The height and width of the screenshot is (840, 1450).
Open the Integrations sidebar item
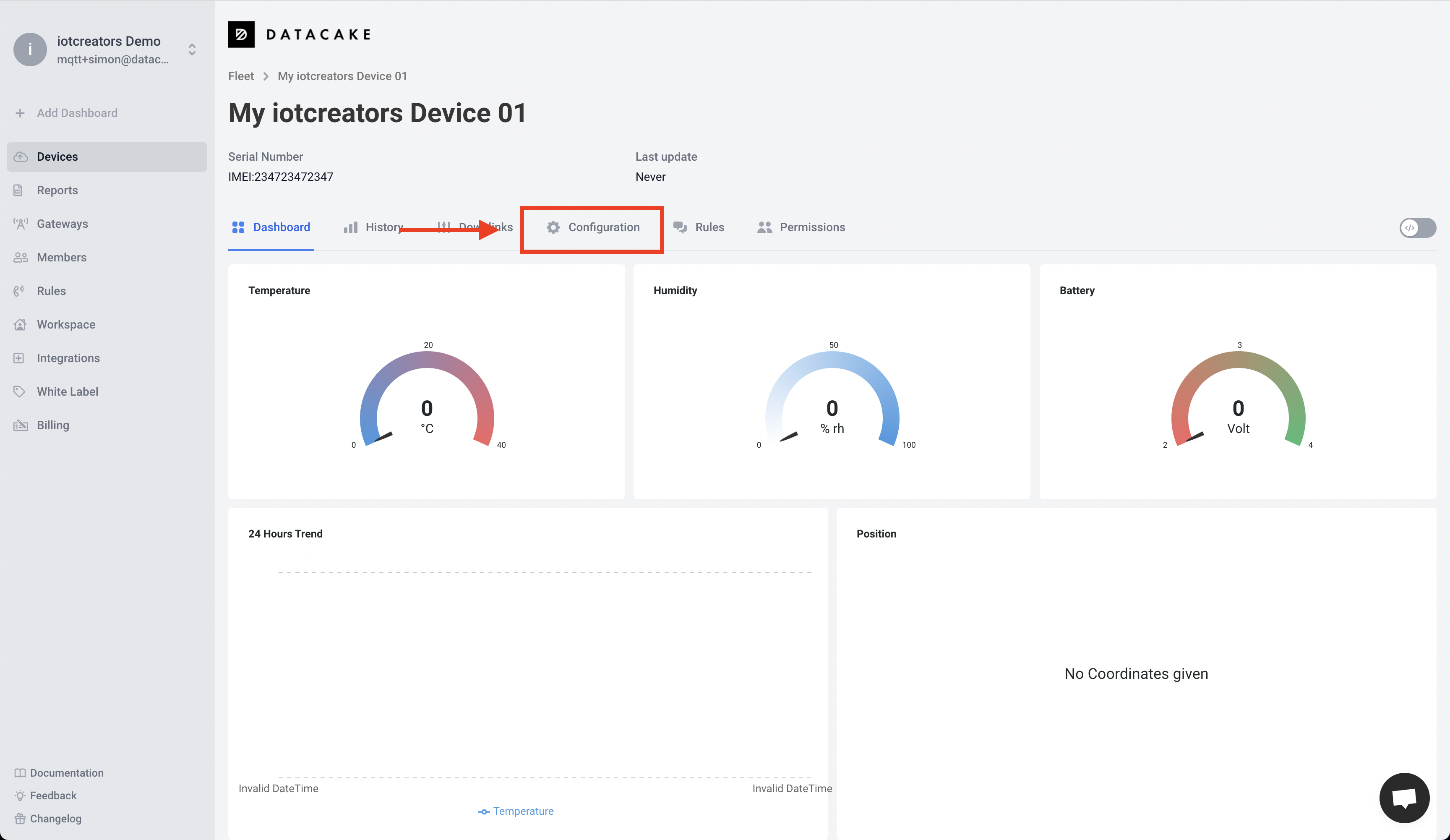[x=107, y=358]
